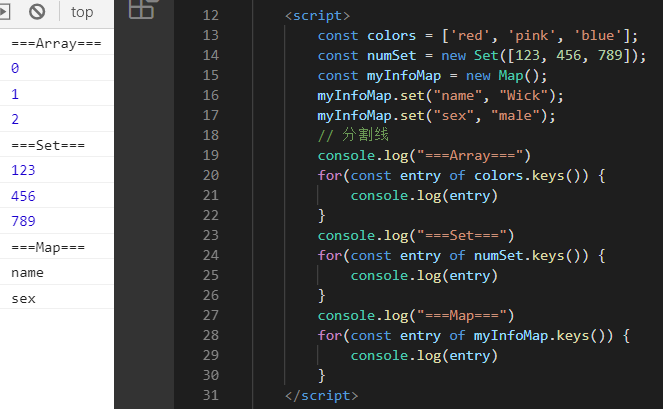Click the "Wick" string on line 16
Viewport: 663px width, 409px height.
click(524, 96)
